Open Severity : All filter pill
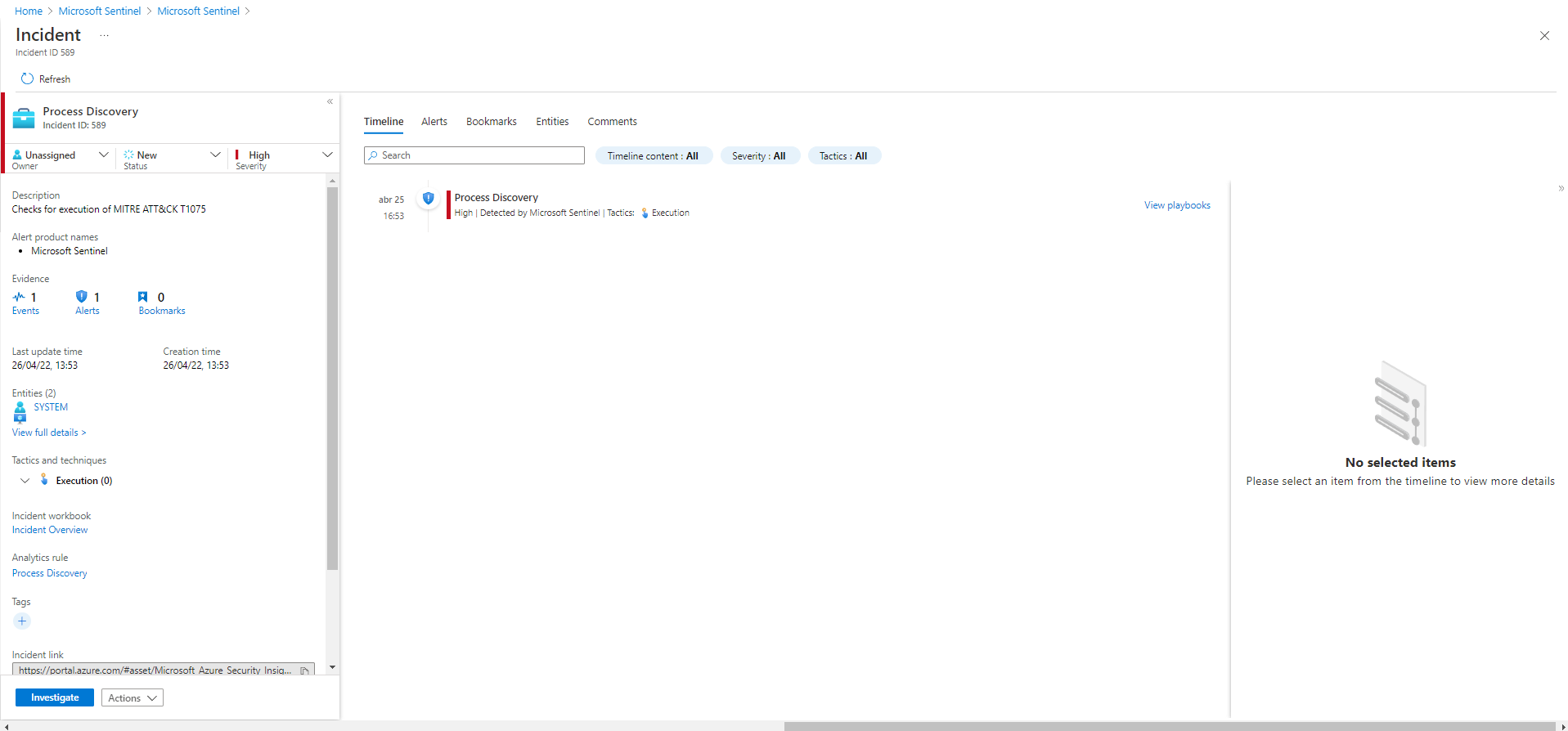This screenshot has height=731, width=1568. click(760, 156)
